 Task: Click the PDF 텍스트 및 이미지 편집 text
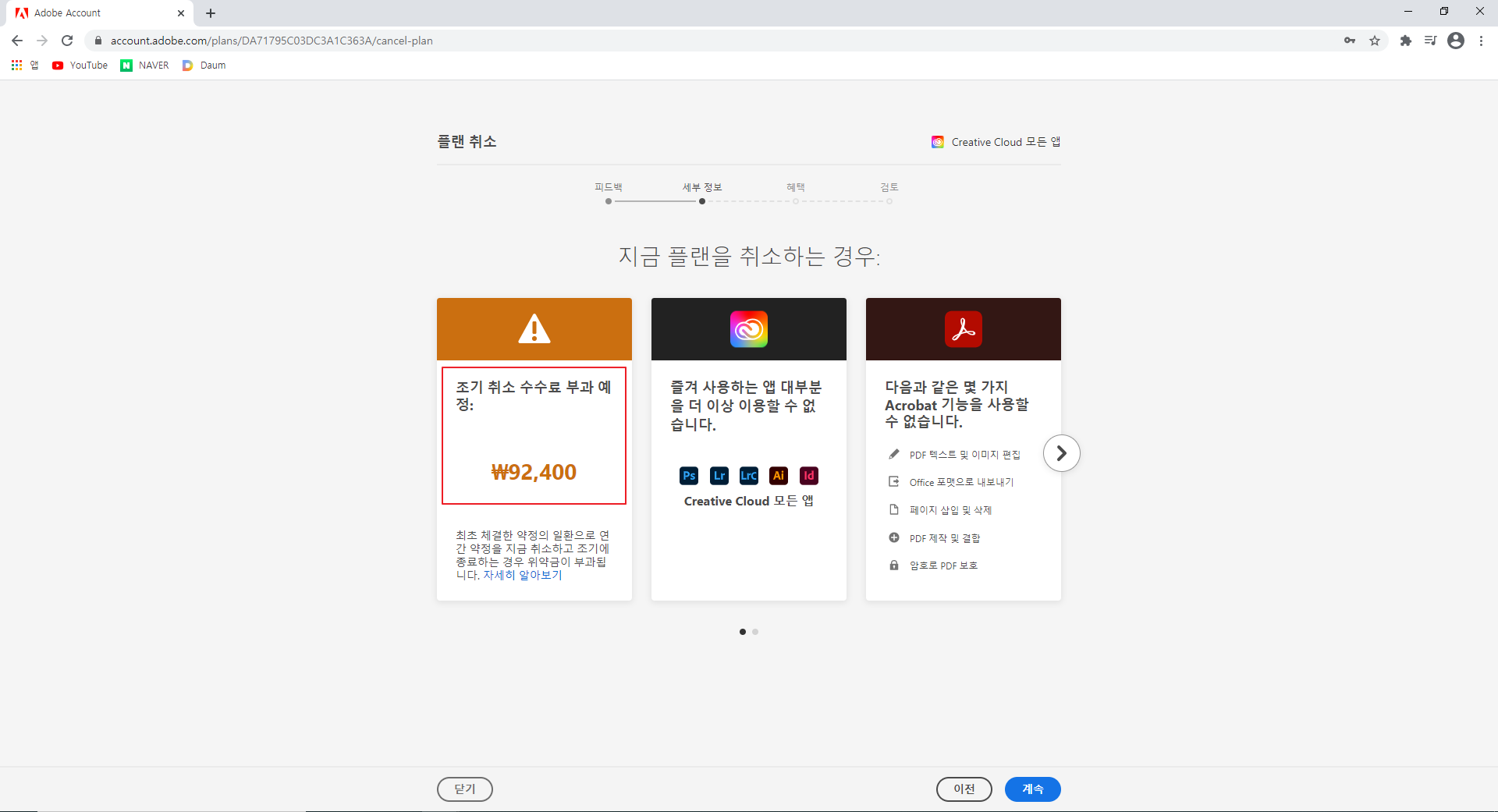pyautogui.click(x=965, y=455)
